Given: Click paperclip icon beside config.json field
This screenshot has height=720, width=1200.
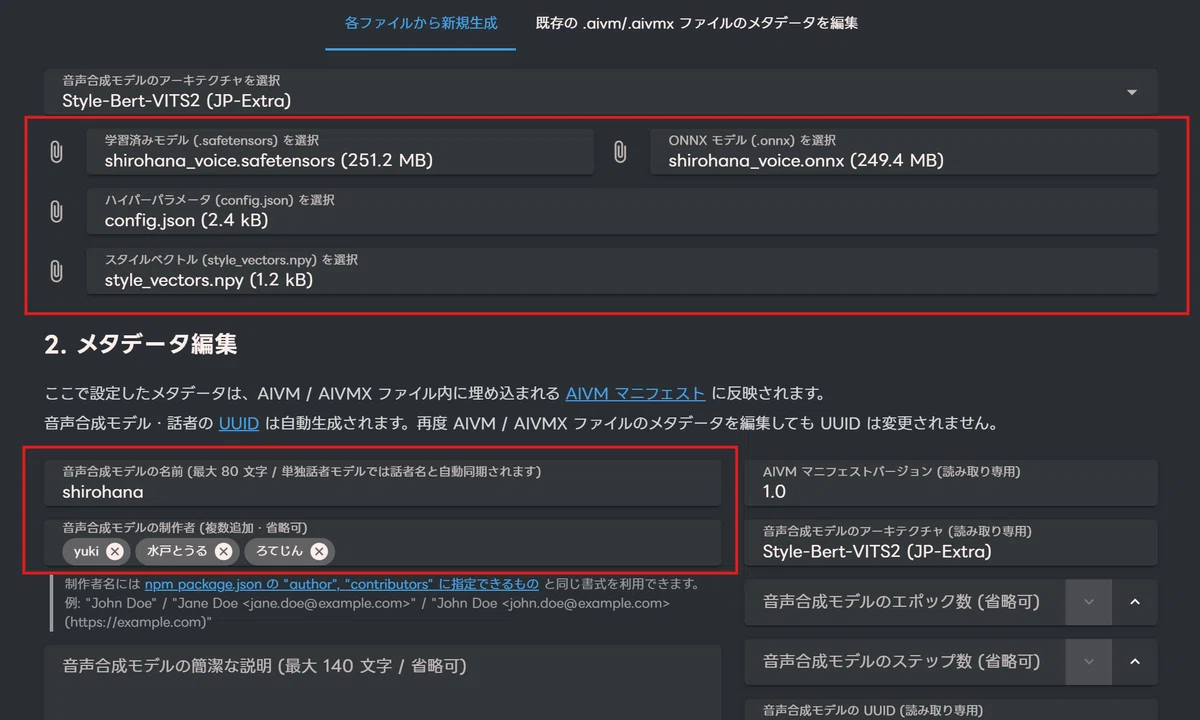Looking at the screenshot, I should pos(56,211).
